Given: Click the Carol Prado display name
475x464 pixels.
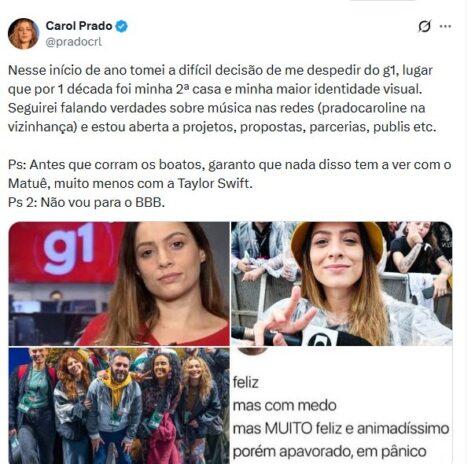Looking at the screenshot, I should [x=79, y=26].
